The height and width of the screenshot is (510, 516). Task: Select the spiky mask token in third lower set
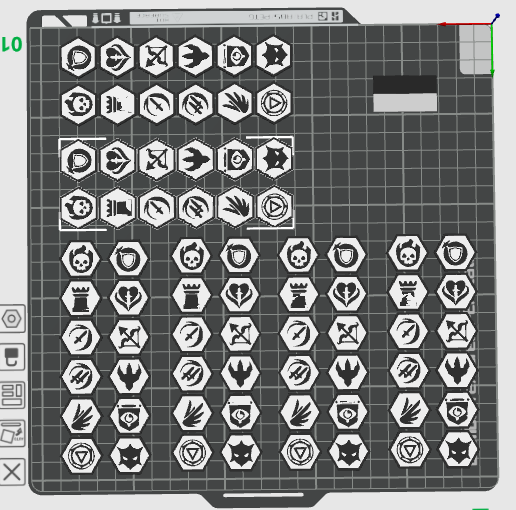tap(348, 451)
